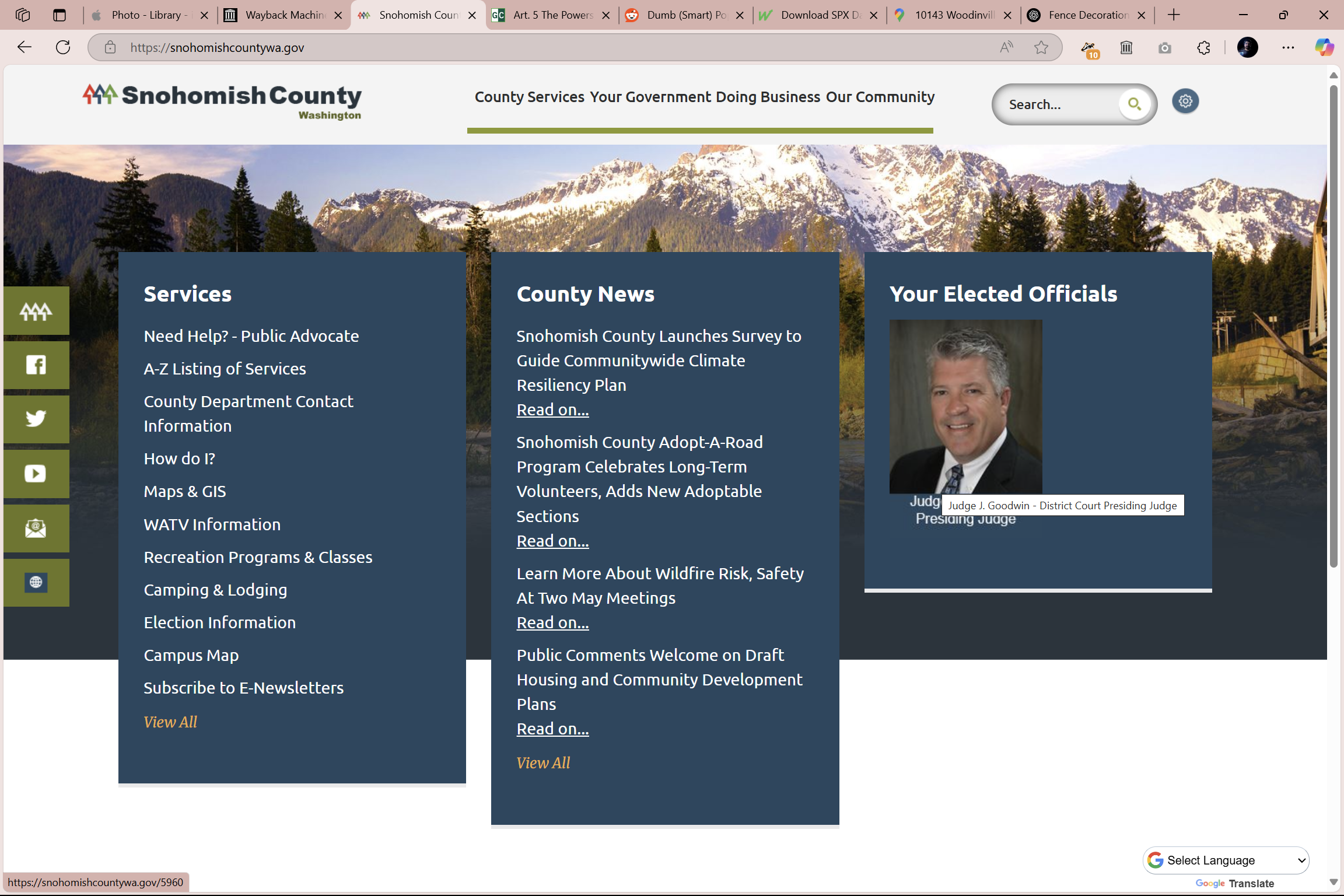This screenshot has height=896, width=1344.
Task: Open WATV Information link
Action: click(212, 524)
